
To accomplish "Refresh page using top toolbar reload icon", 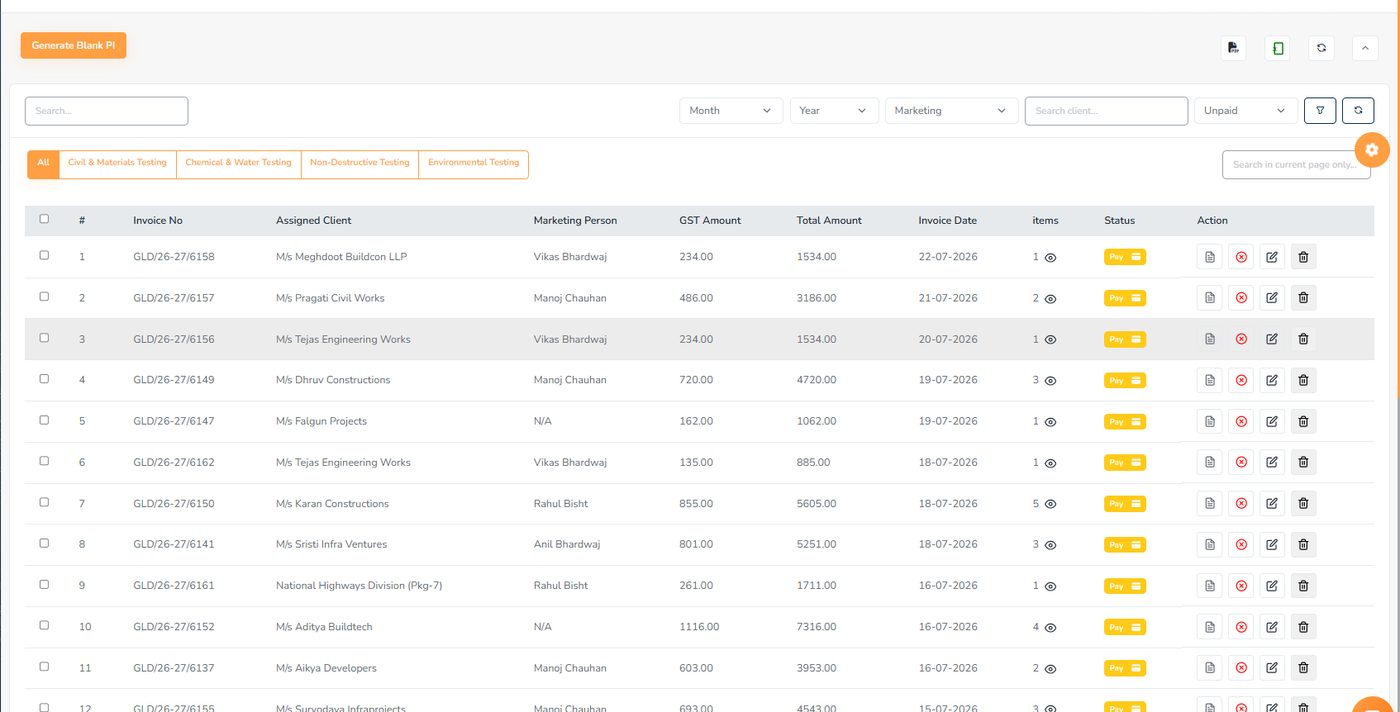I will coord(1321,48).
